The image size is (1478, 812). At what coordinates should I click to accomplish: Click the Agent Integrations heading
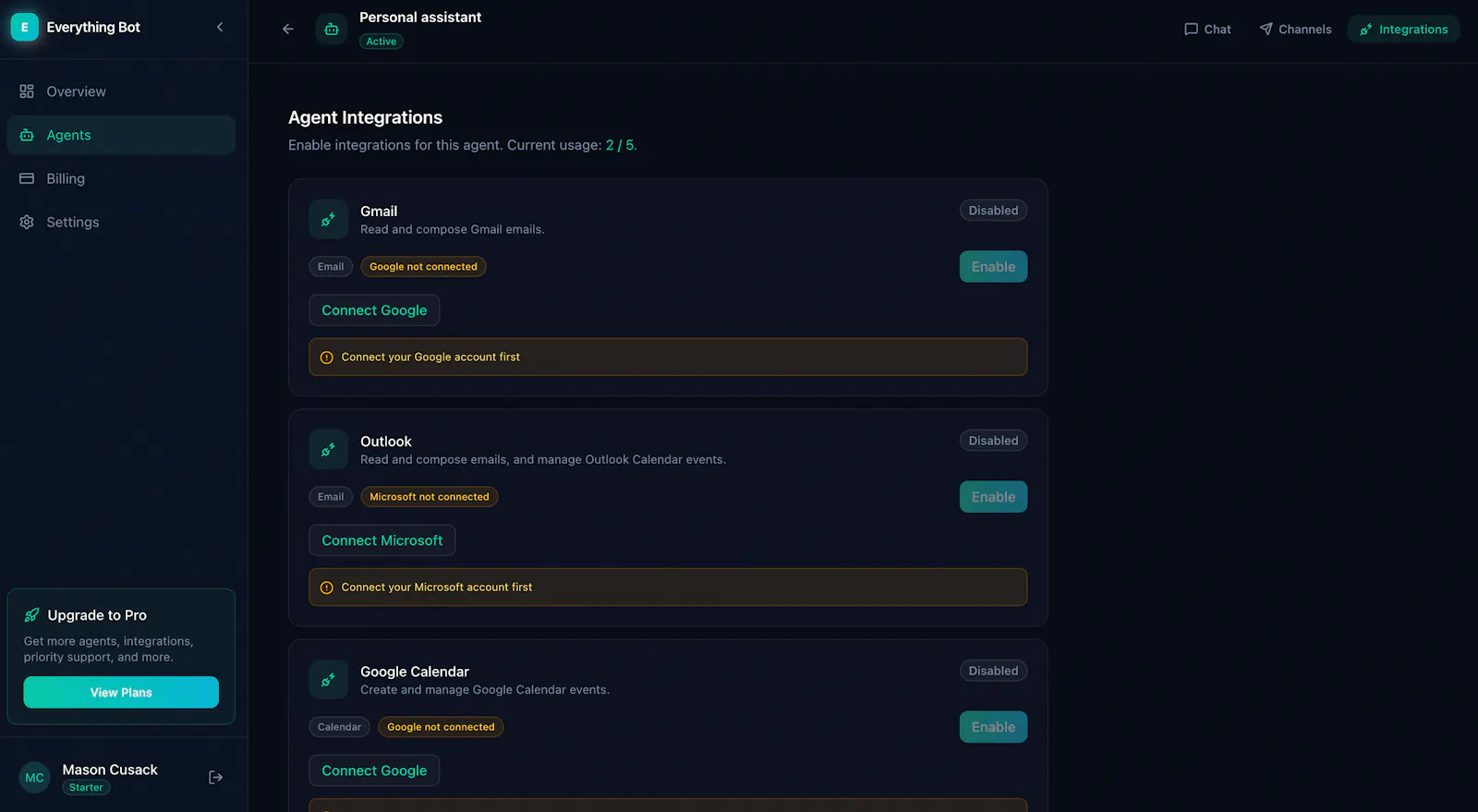tap(365, 117)
